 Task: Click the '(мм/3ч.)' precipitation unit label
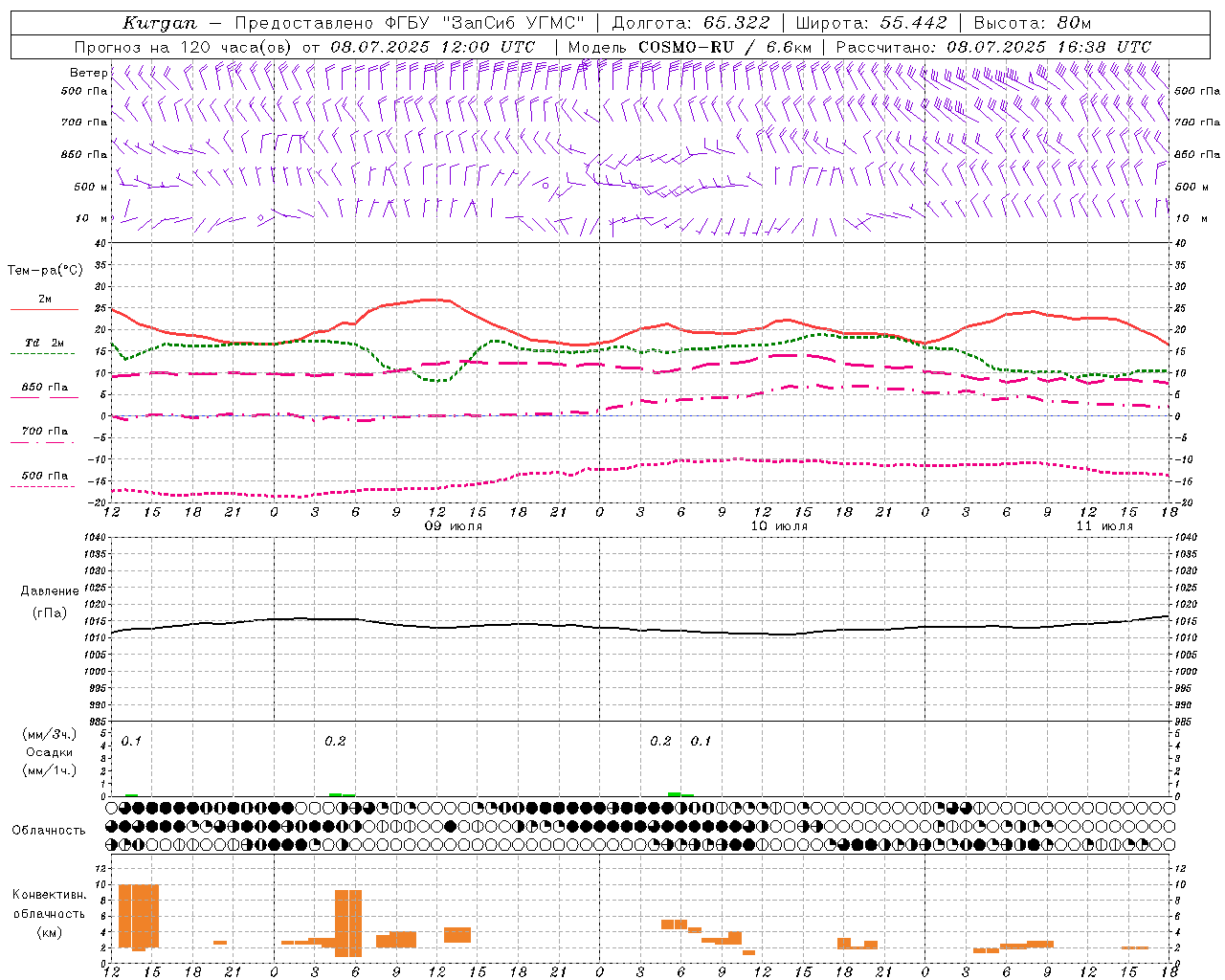click(x=50, y=734)
